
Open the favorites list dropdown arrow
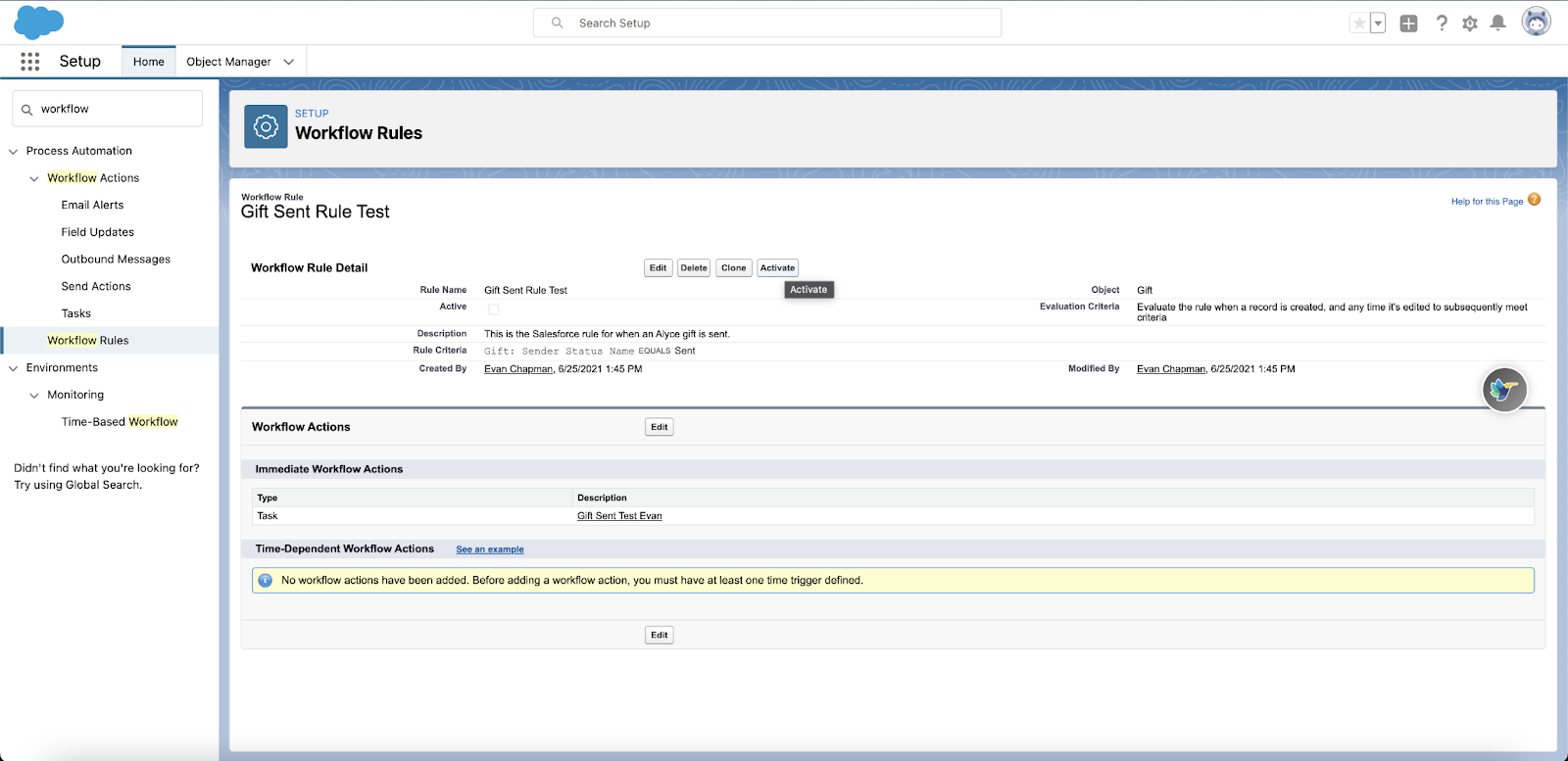(1378, 24)
